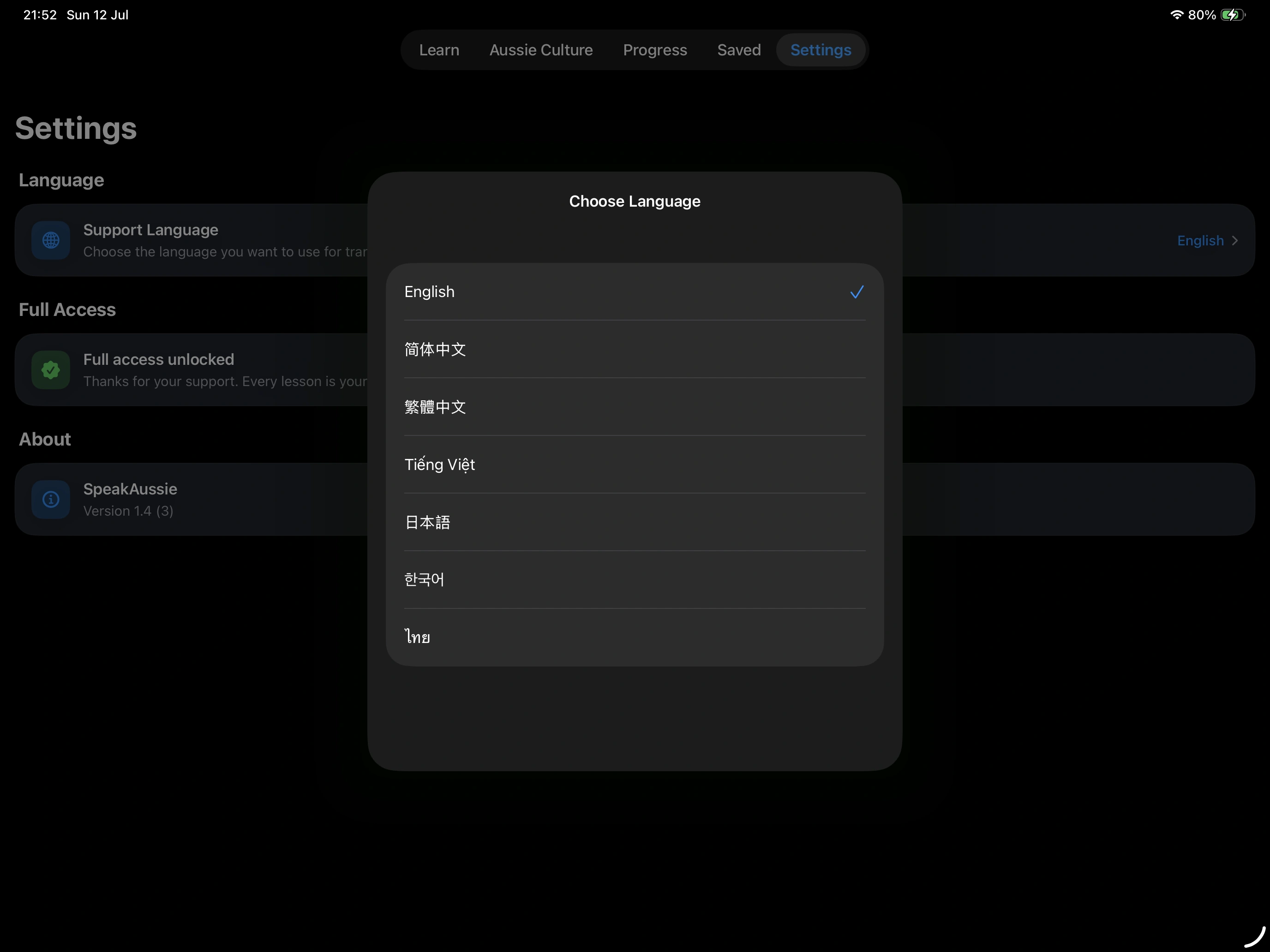Tap the 80% battery percentage
Screen dimensions: 1270x952
pos(1202,15)
